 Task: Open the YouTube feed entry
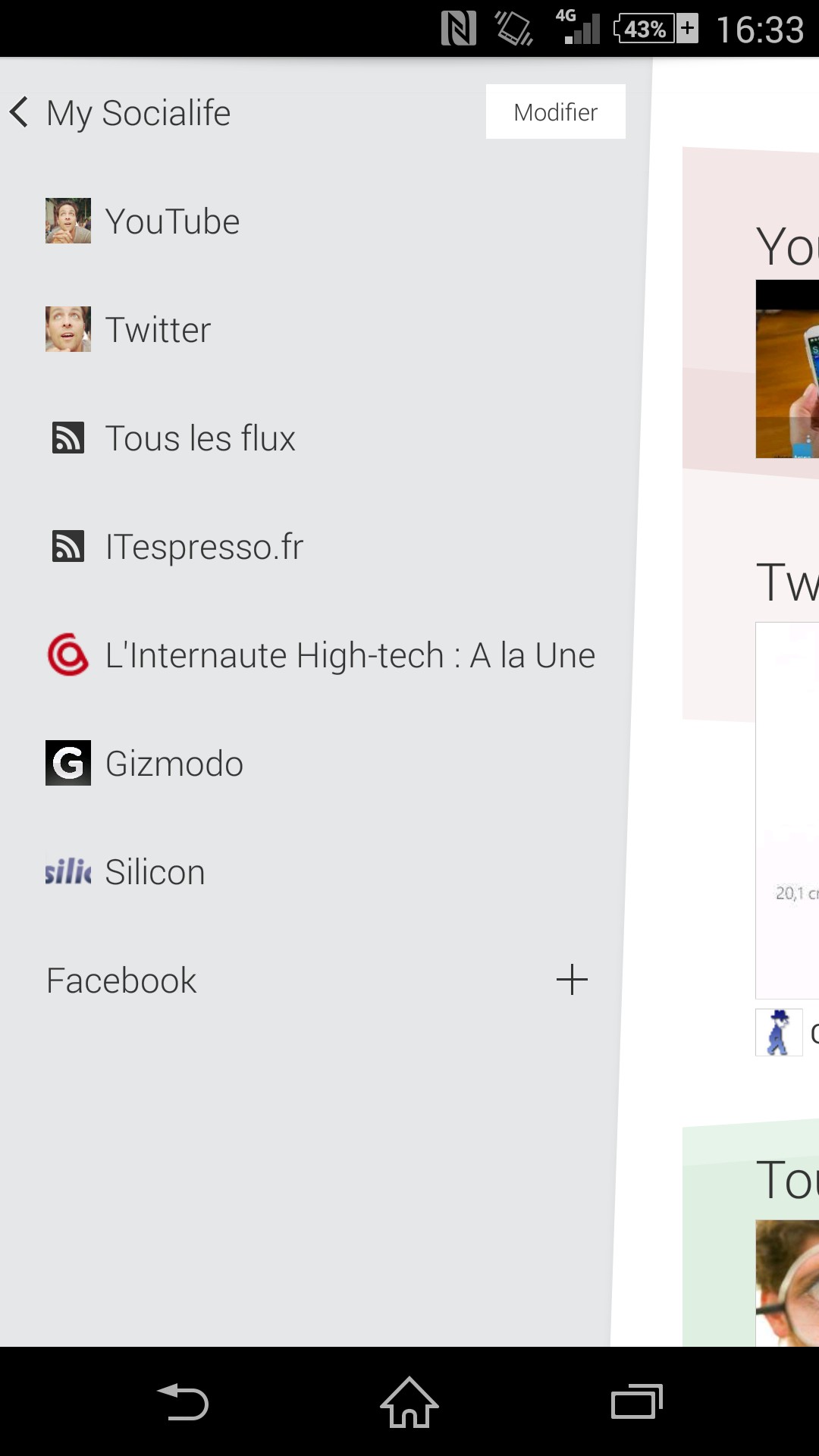173,221
